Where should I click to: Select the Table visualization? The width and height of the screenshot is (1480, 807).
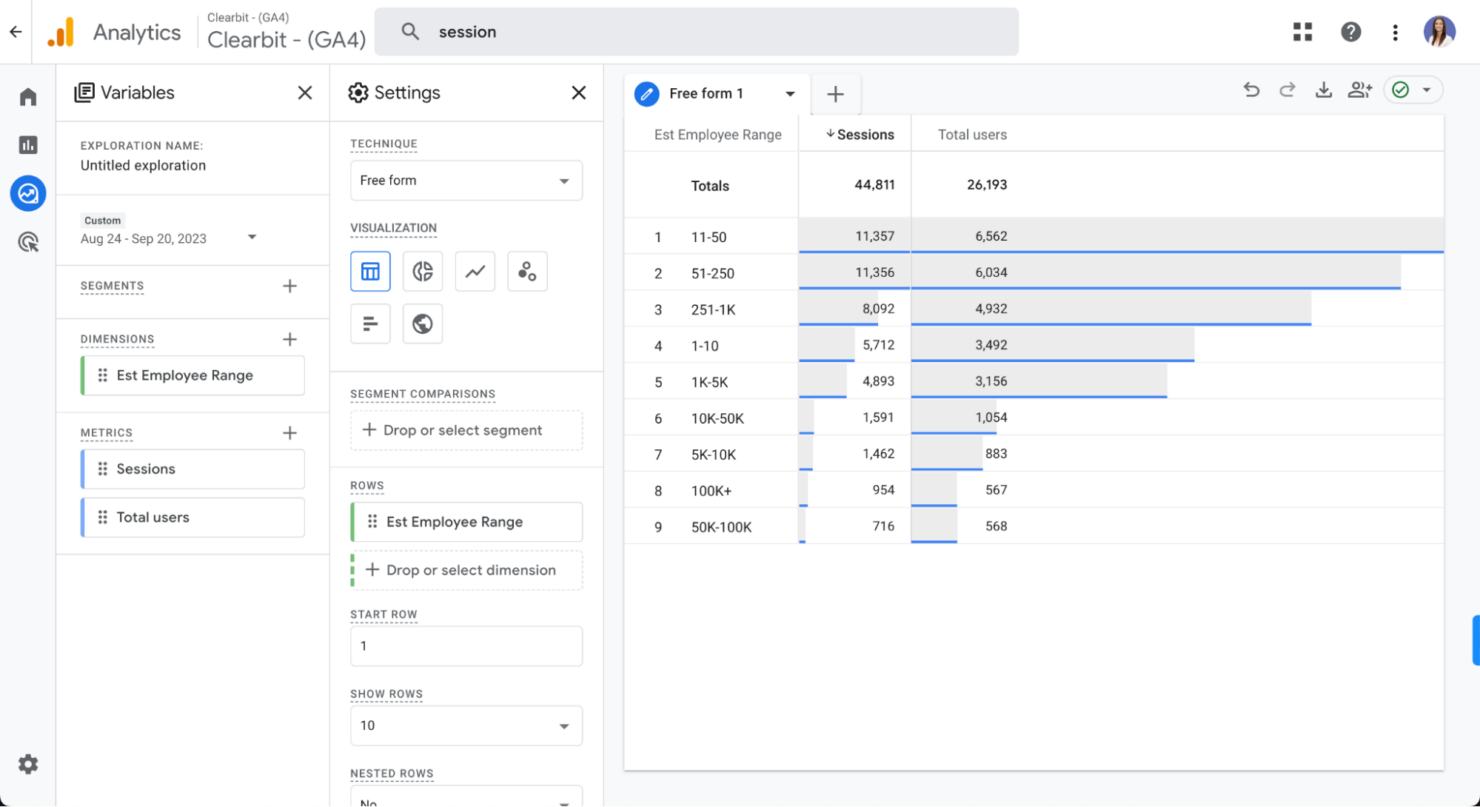point(370,271)
